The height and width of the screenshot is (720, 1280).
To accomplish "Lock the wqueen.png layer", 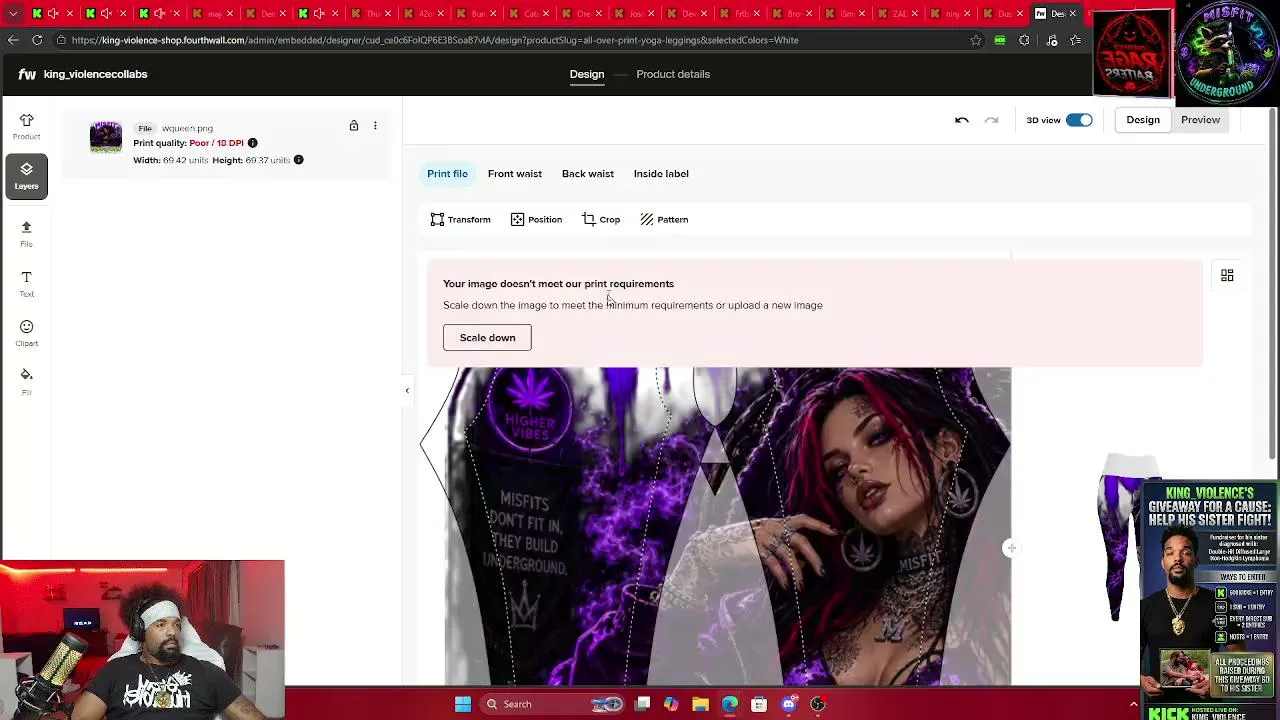I will (353, 126).
